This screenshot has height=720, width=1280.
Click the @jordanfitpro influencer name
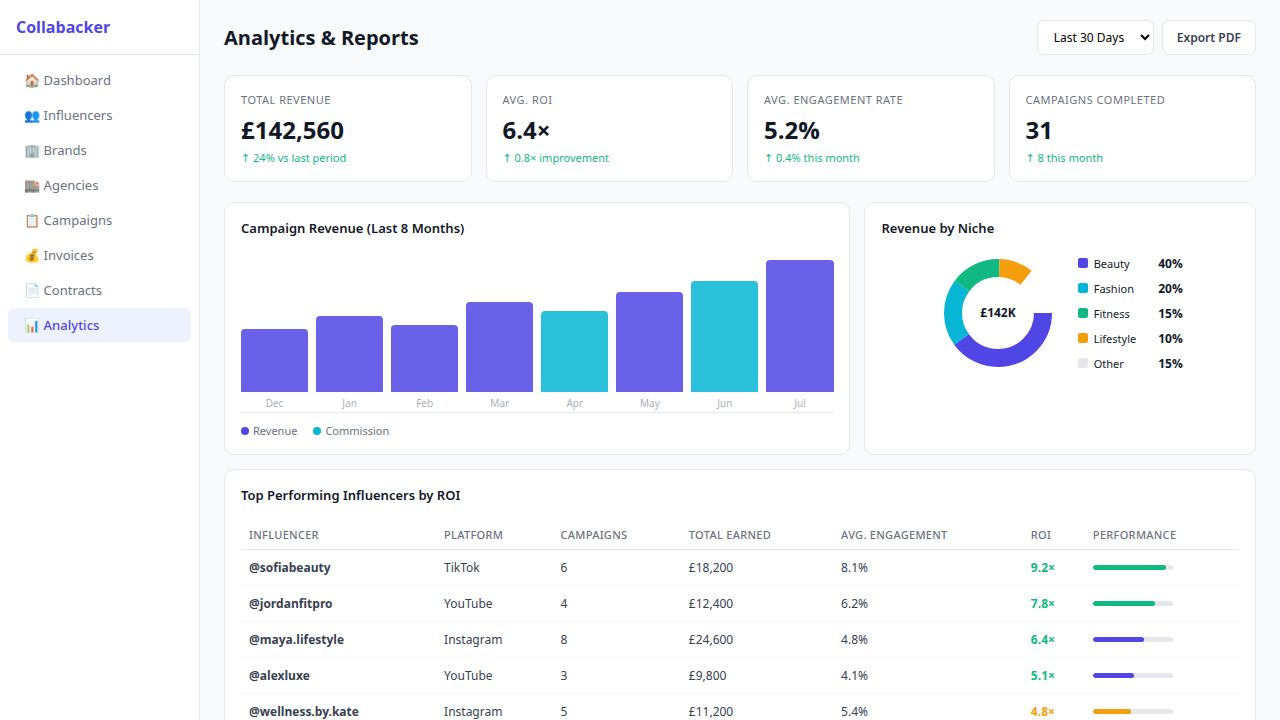291,603
